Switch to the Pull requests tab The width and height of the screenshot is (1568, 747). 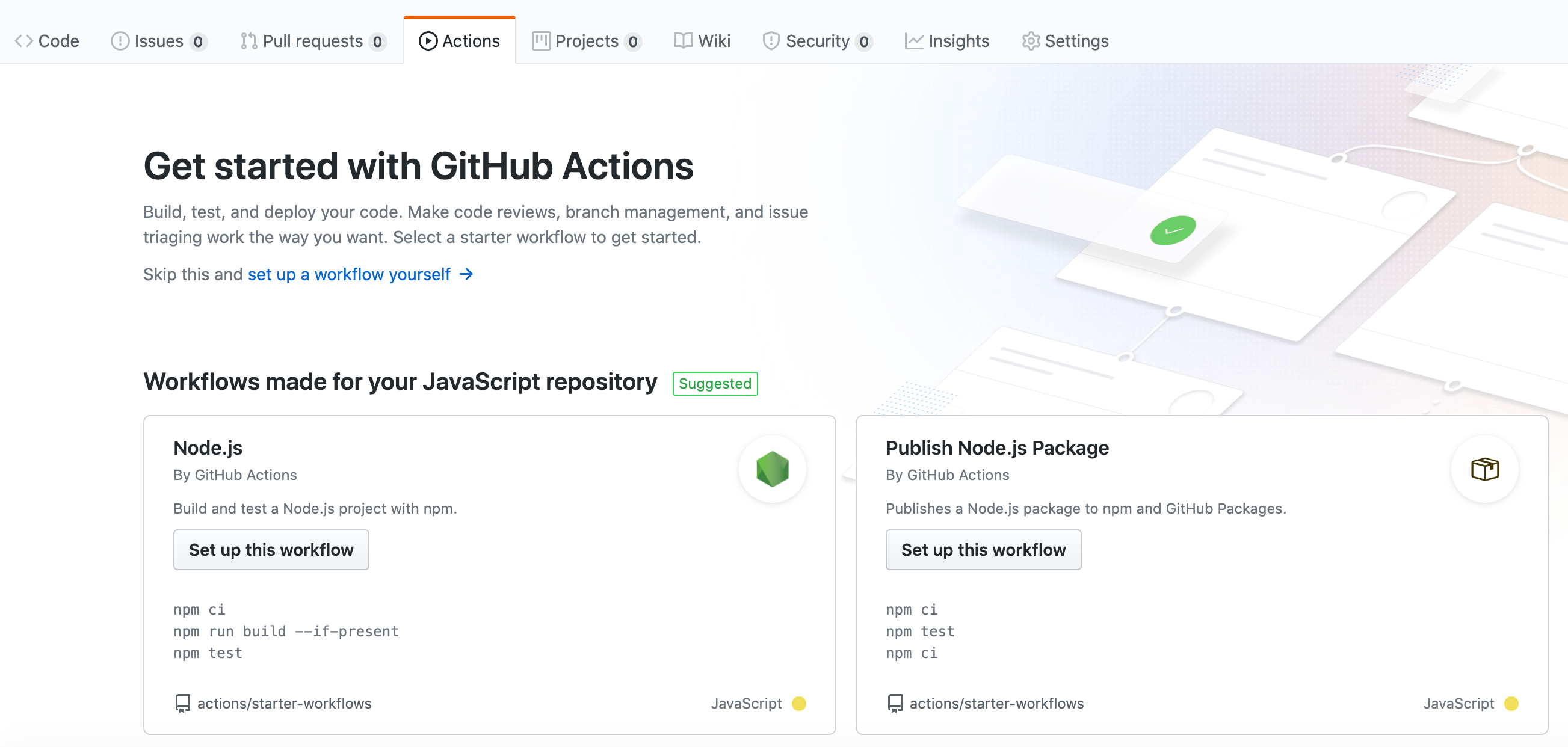313,41
